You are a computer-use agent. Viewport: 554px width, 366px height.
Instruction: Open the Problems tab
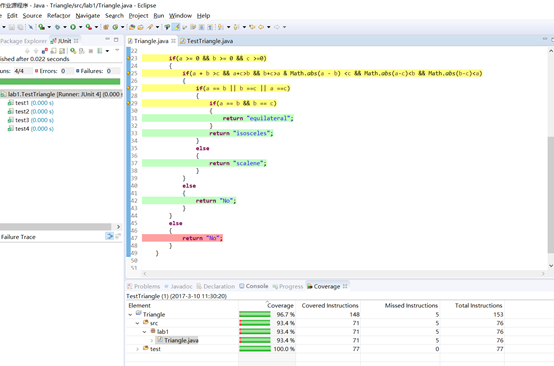[143, 286]
